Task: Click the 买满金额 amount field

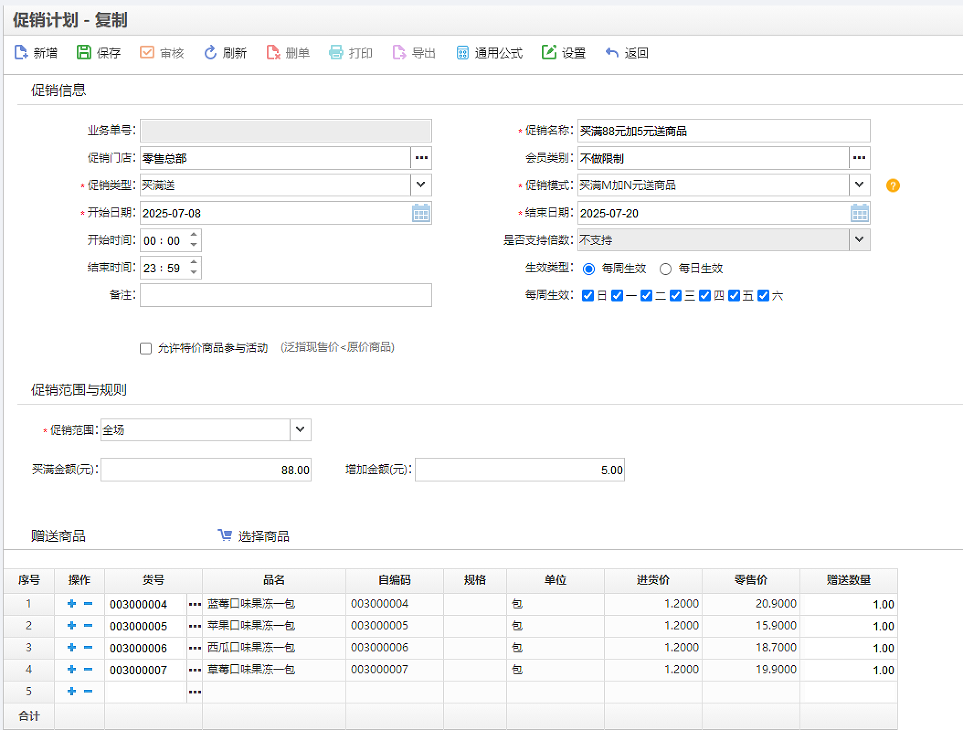Action: [206, 470]
